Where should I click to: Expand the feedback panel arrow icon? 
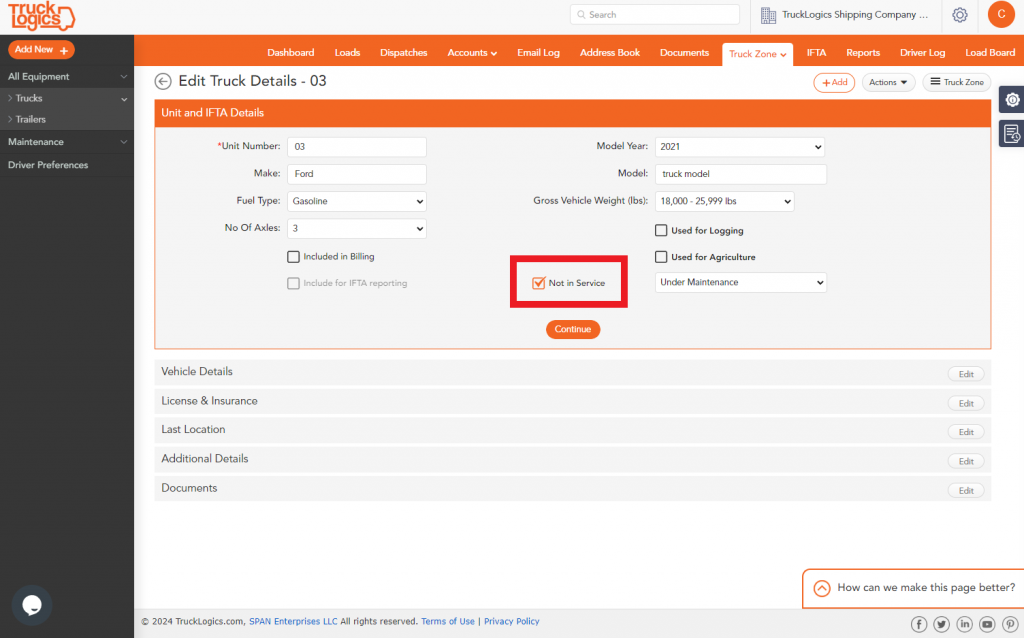[822, 588]
